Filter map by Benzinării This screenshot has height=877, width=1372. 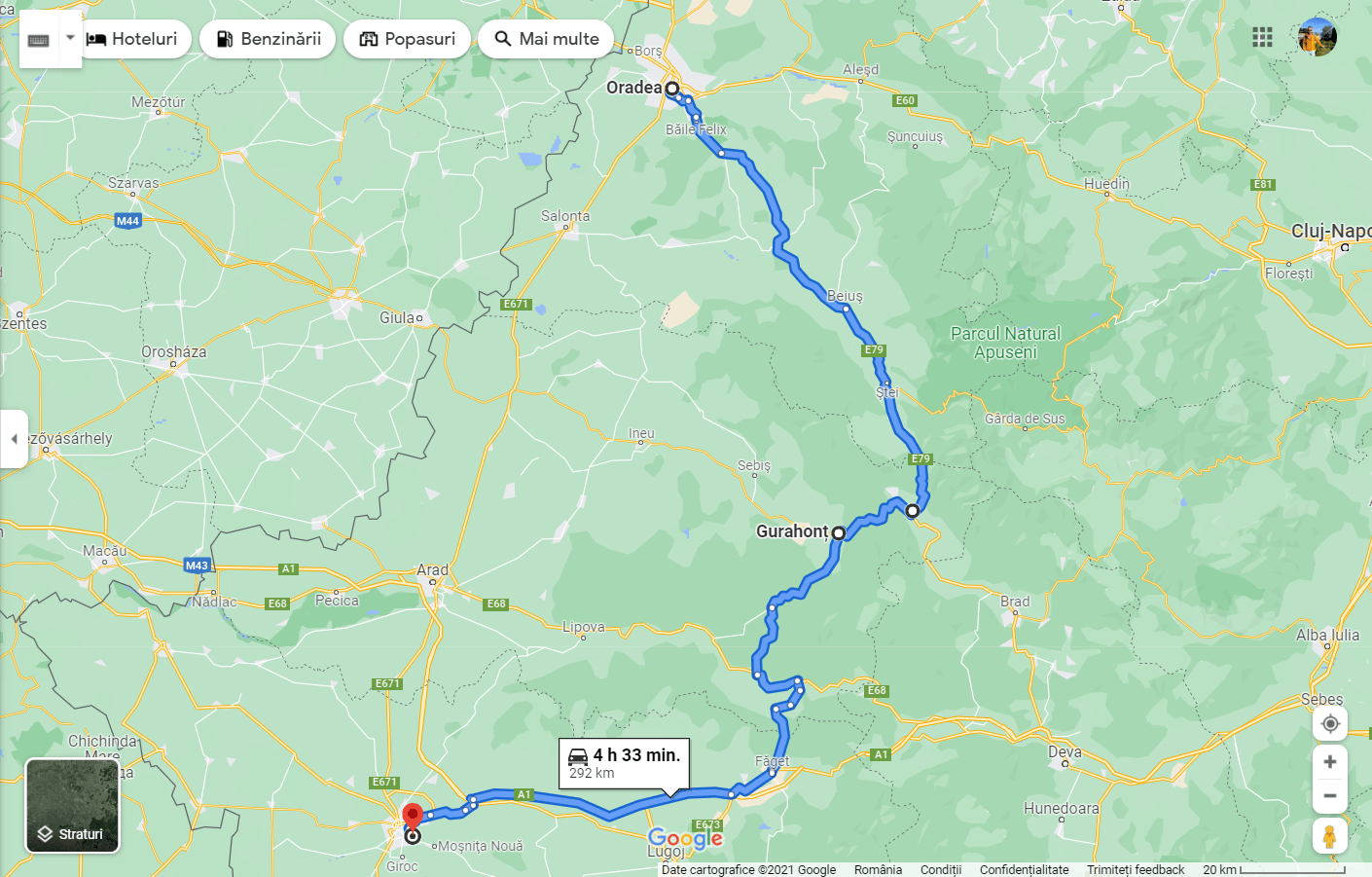point(268,39)
